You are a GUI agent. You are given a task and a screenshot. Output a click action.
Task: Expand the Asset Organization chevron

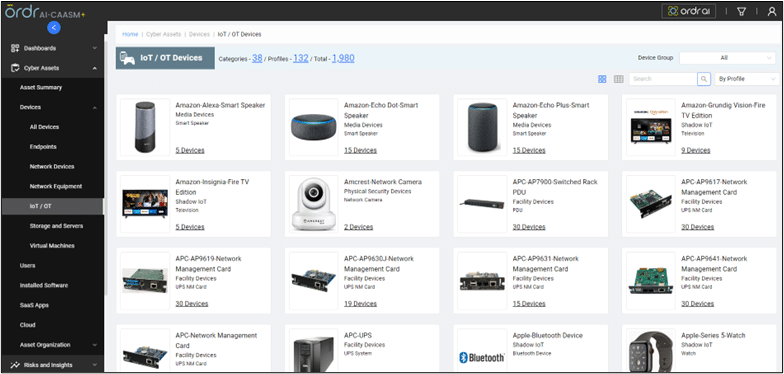95,345
